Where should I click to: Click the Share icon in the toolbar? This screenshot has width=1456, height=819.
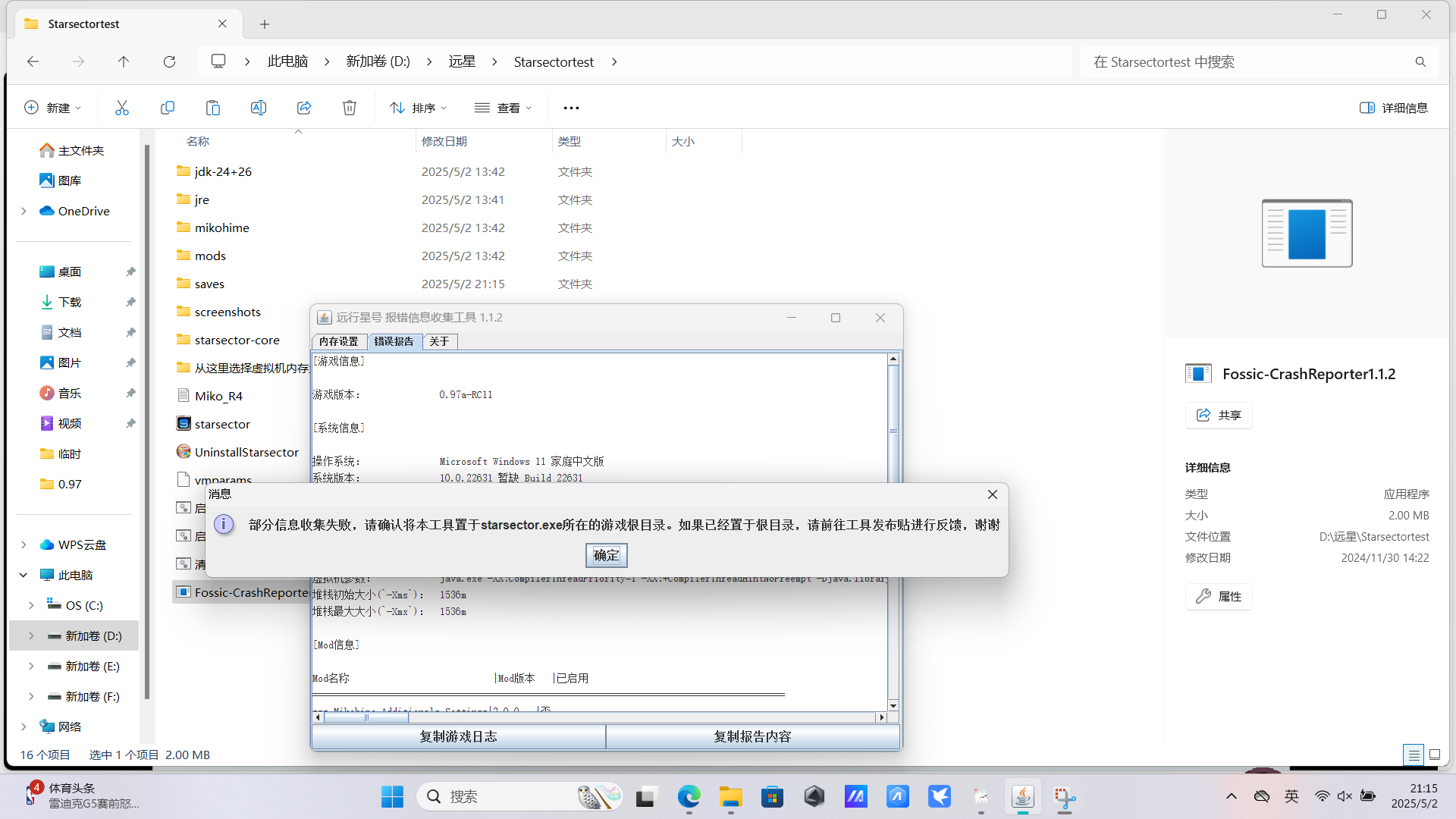303,107
